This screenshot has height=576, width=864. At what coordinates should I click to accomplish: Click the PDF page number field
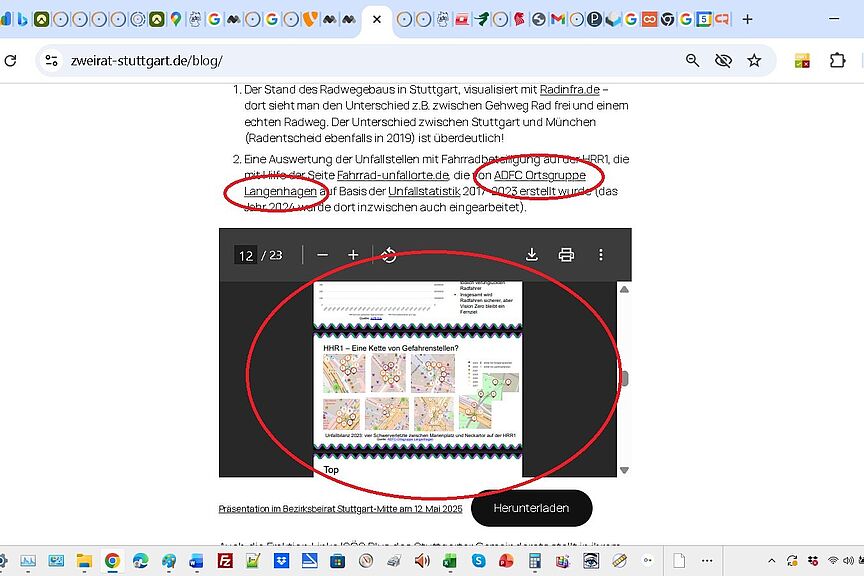click(x=245, y=256)
